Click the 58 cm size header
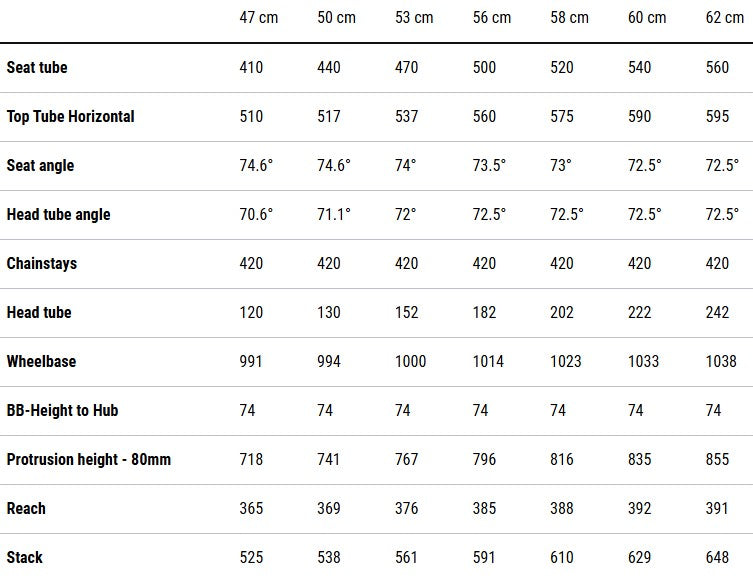753x578 pixels. (570, 18)
